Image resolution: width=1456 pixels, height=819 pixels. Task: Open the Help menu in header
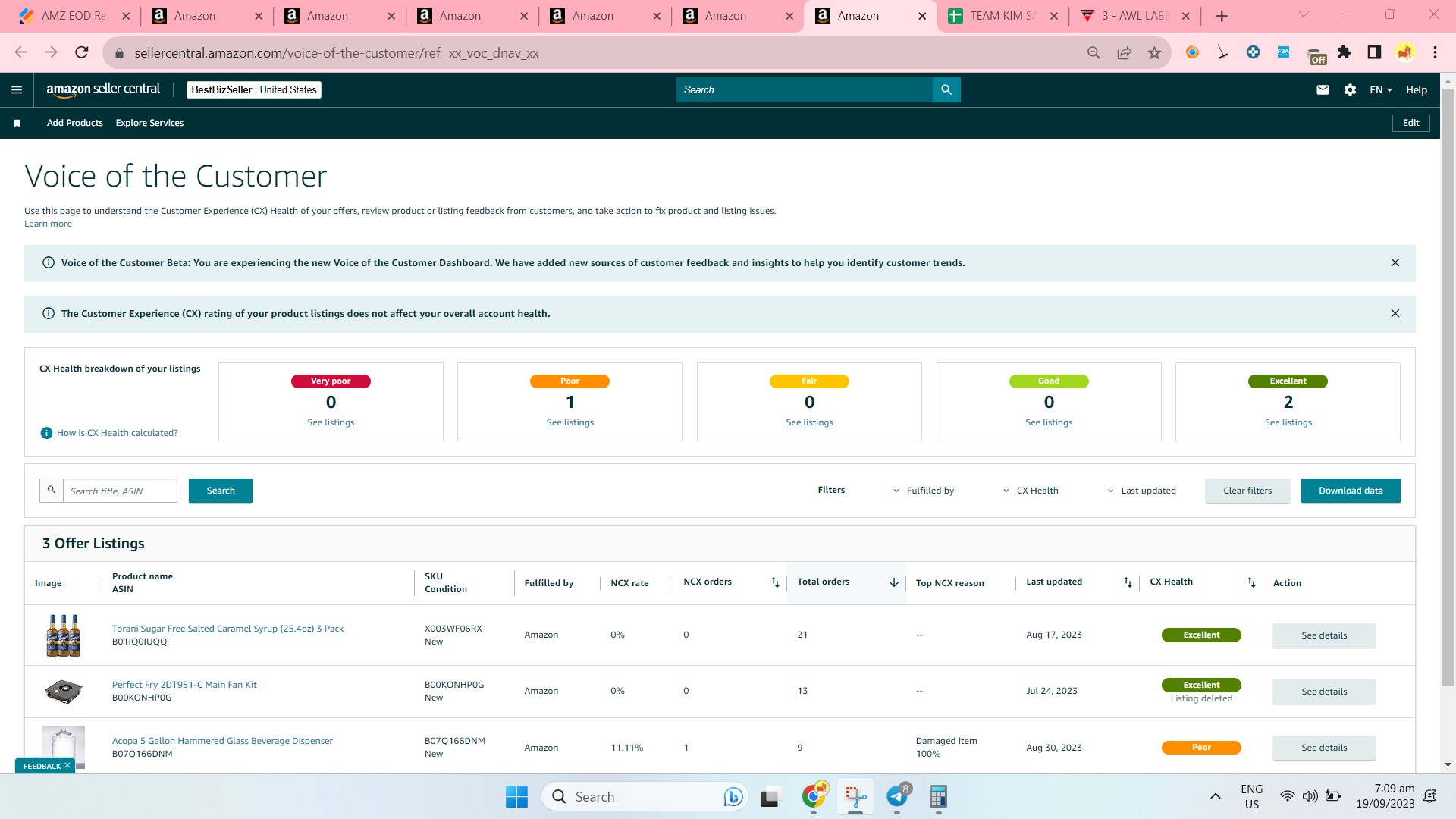click(1416, 89)
